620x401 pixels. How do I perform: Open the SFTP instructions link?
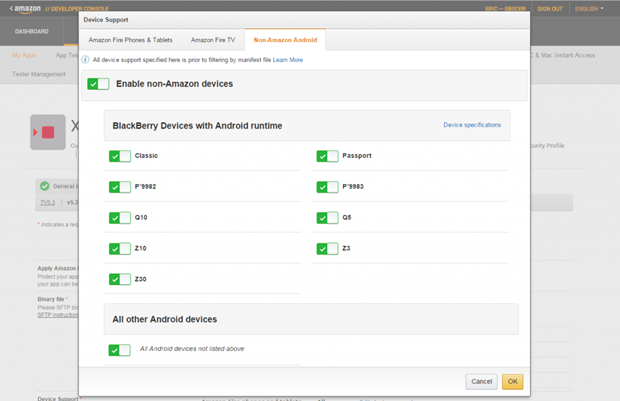point(58,315)
